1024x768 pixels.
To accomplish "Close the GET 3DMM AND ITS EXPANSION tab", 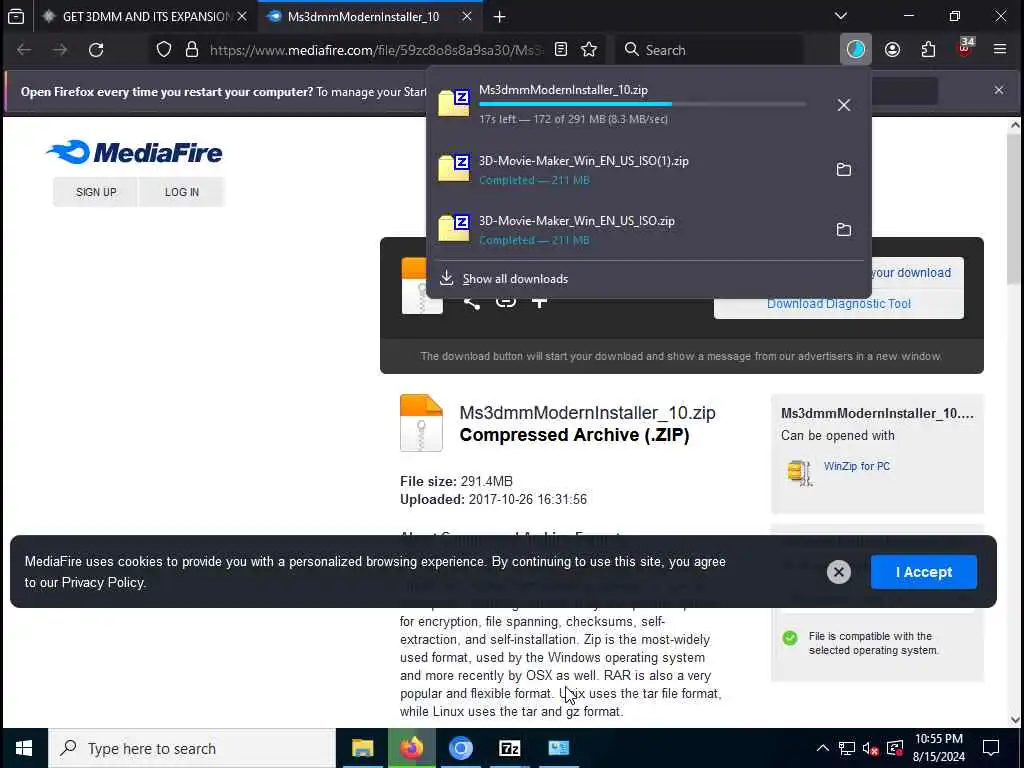I will pos(242,16).
